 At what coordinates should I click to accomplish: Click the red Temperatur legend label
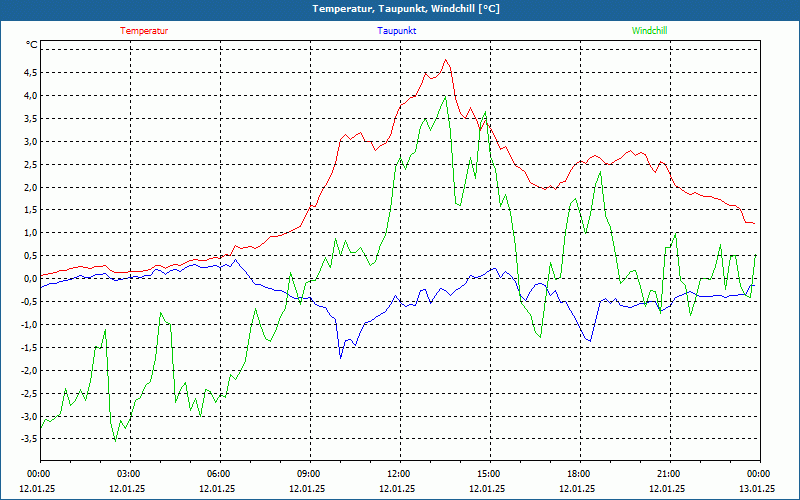[144, 31]
